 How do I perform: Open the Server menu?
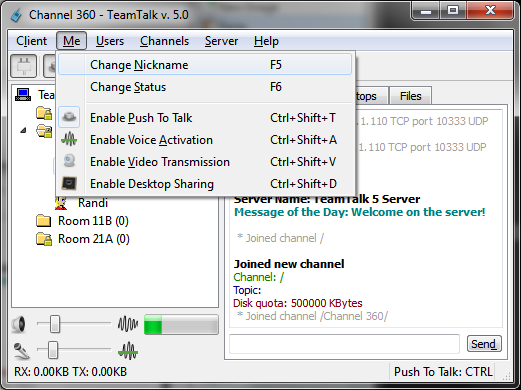221,41
